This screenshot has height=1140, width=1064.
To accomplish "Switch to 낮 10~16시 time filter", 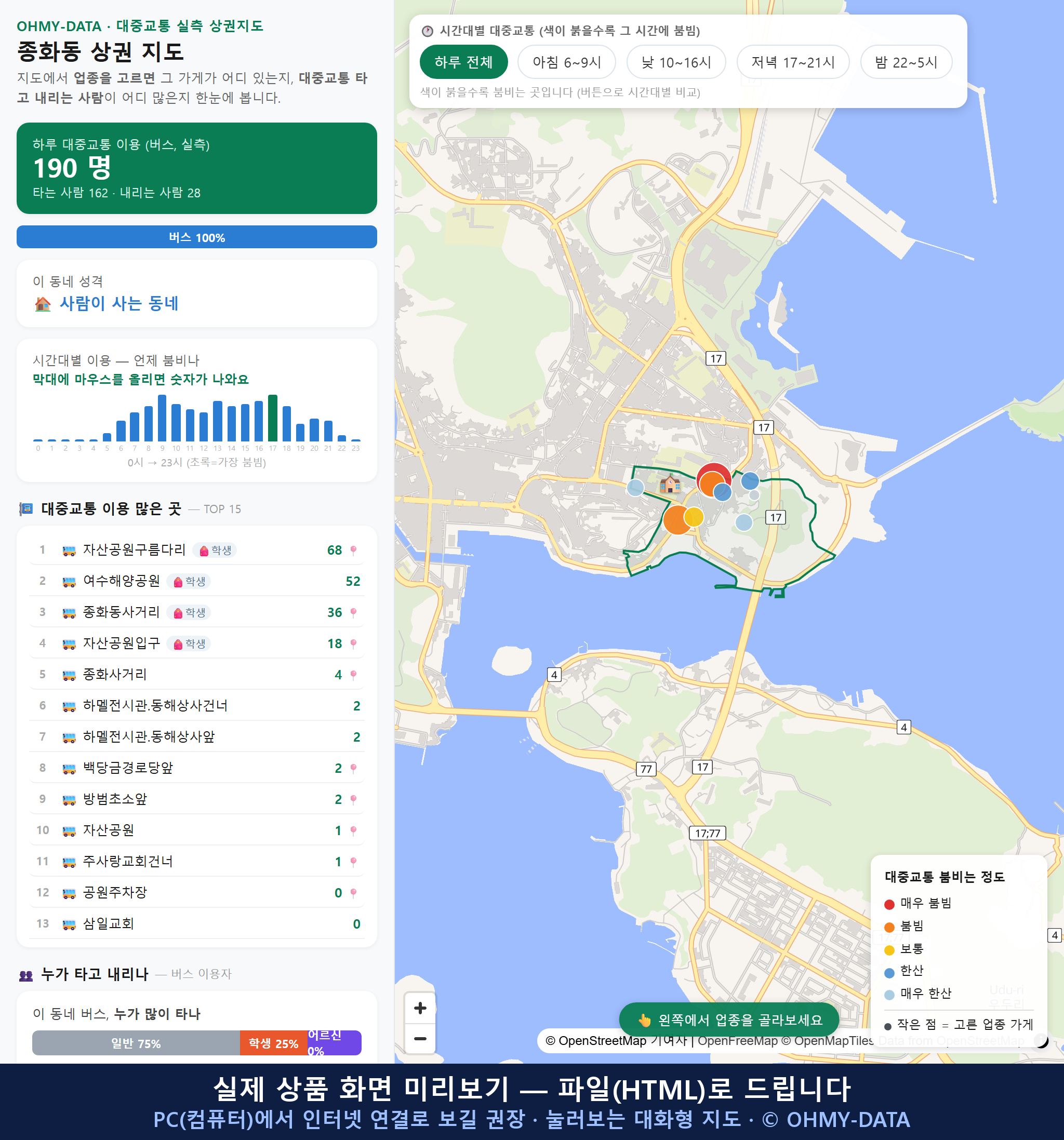I will point(676,62).
